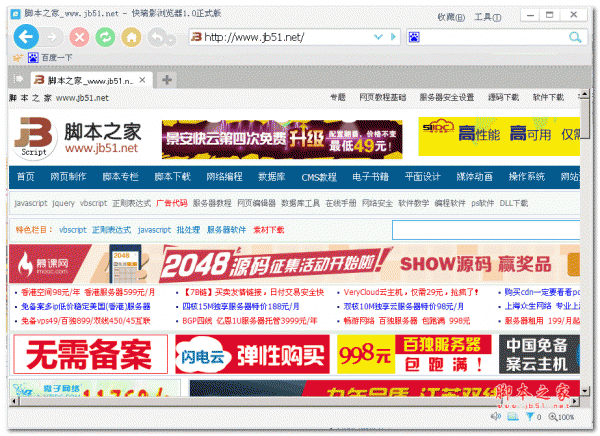This screenshot has height=436, width=600.
Task: Click the red stop loading button
Action: [x=79, y=38]
